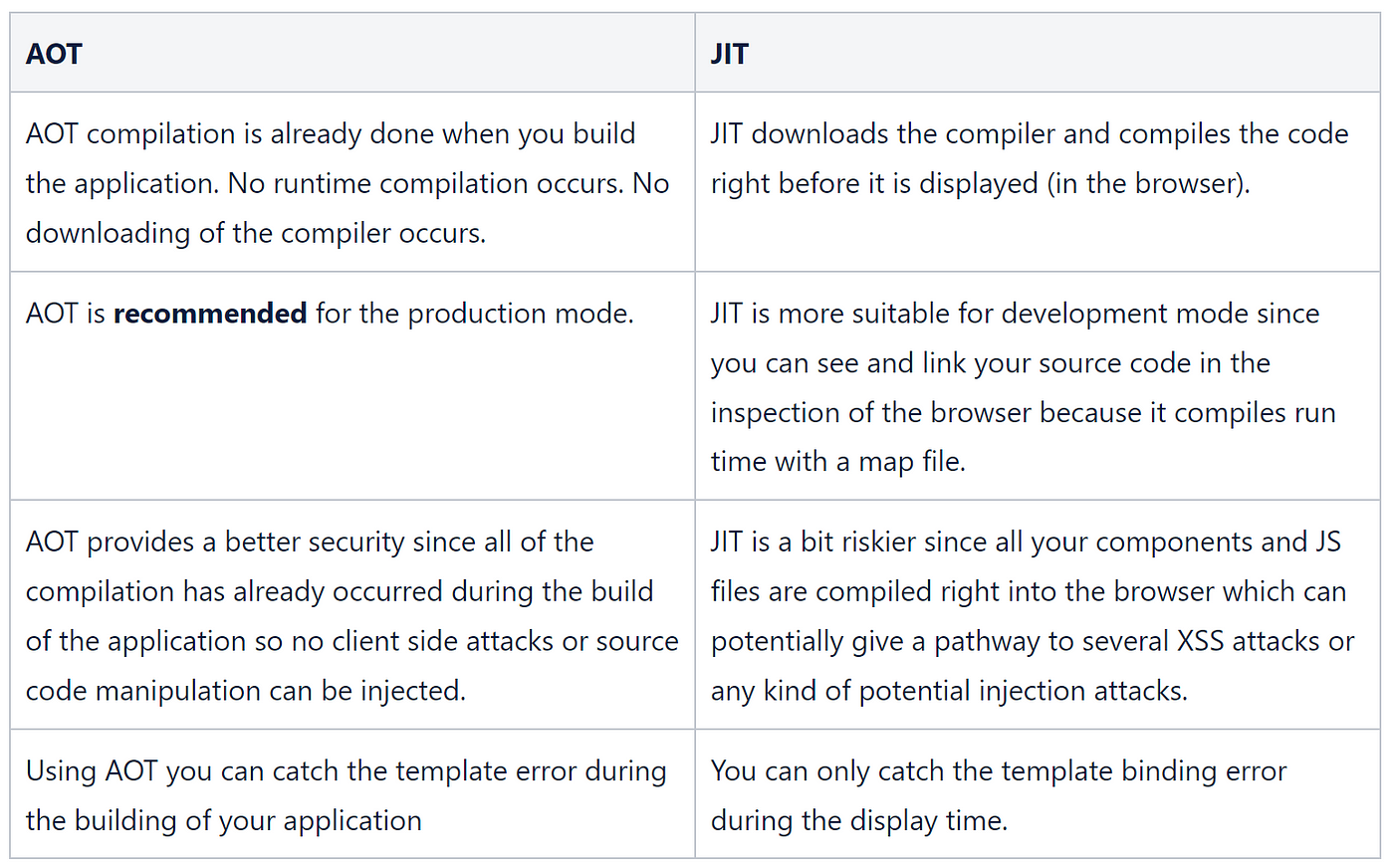Click the 'You can only catch the template' cell
1394x868 pixels.
point(1038,794)
